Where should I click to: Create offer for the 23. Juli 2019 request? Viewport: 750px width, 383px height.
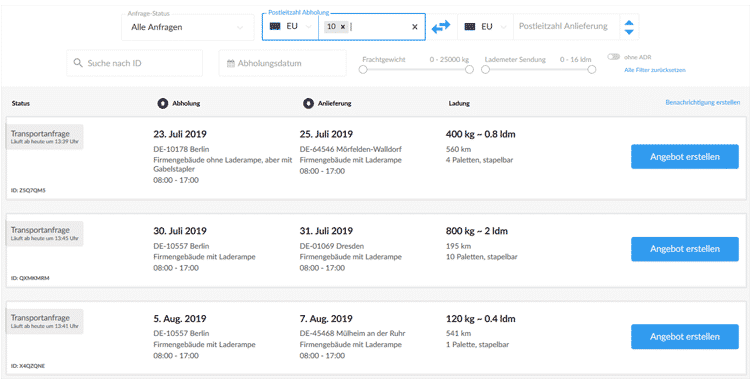pyautogui.click(x=684, y=157)
